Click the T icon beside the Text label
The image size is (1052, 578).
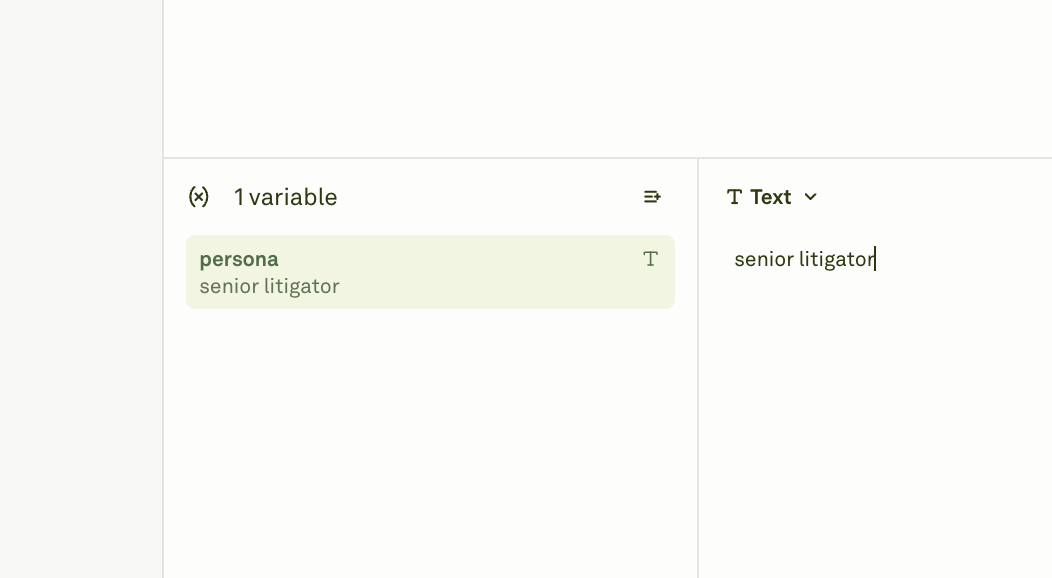[x=735, y=196]
